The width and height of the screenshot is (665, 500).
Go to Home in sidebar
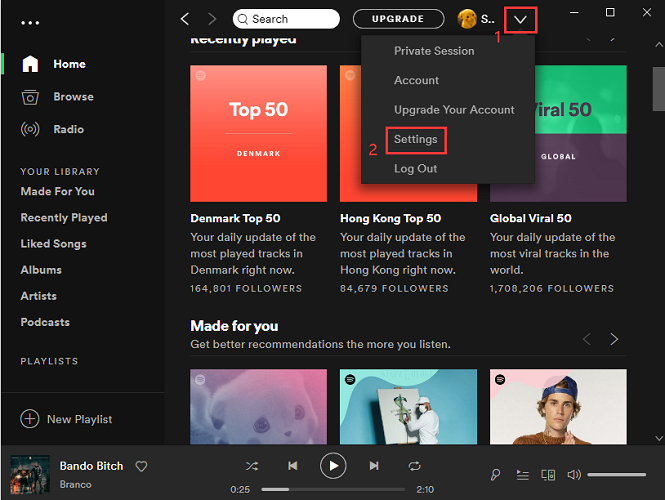tap(70, 64)
